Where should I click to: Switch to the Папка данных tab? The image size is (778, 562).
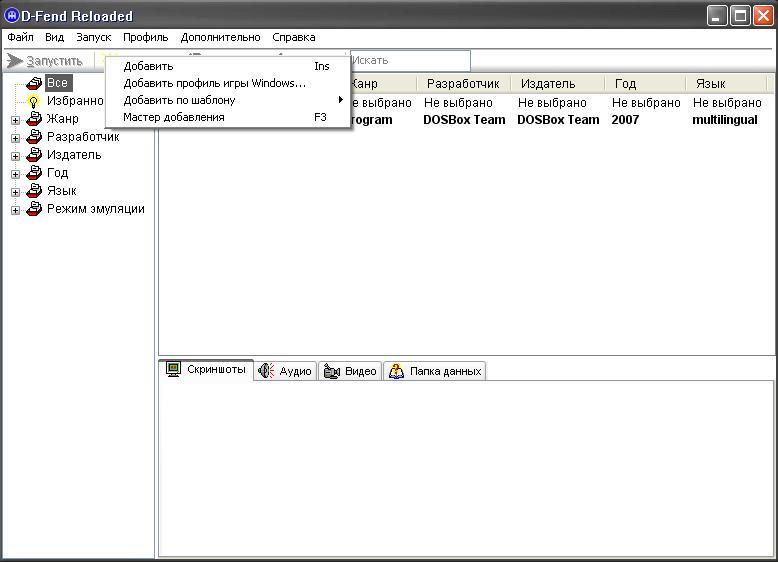pyautogui.click(x=435, y=371)
